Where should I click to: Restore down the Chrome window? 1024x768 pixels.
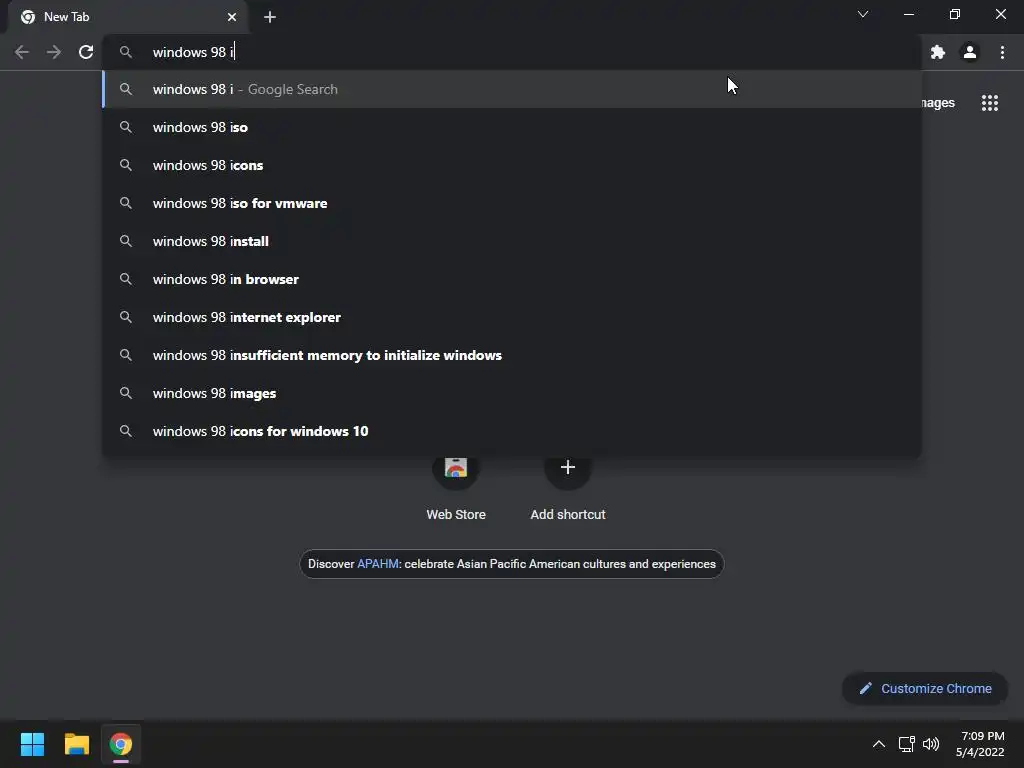click(x=955, y=14)
